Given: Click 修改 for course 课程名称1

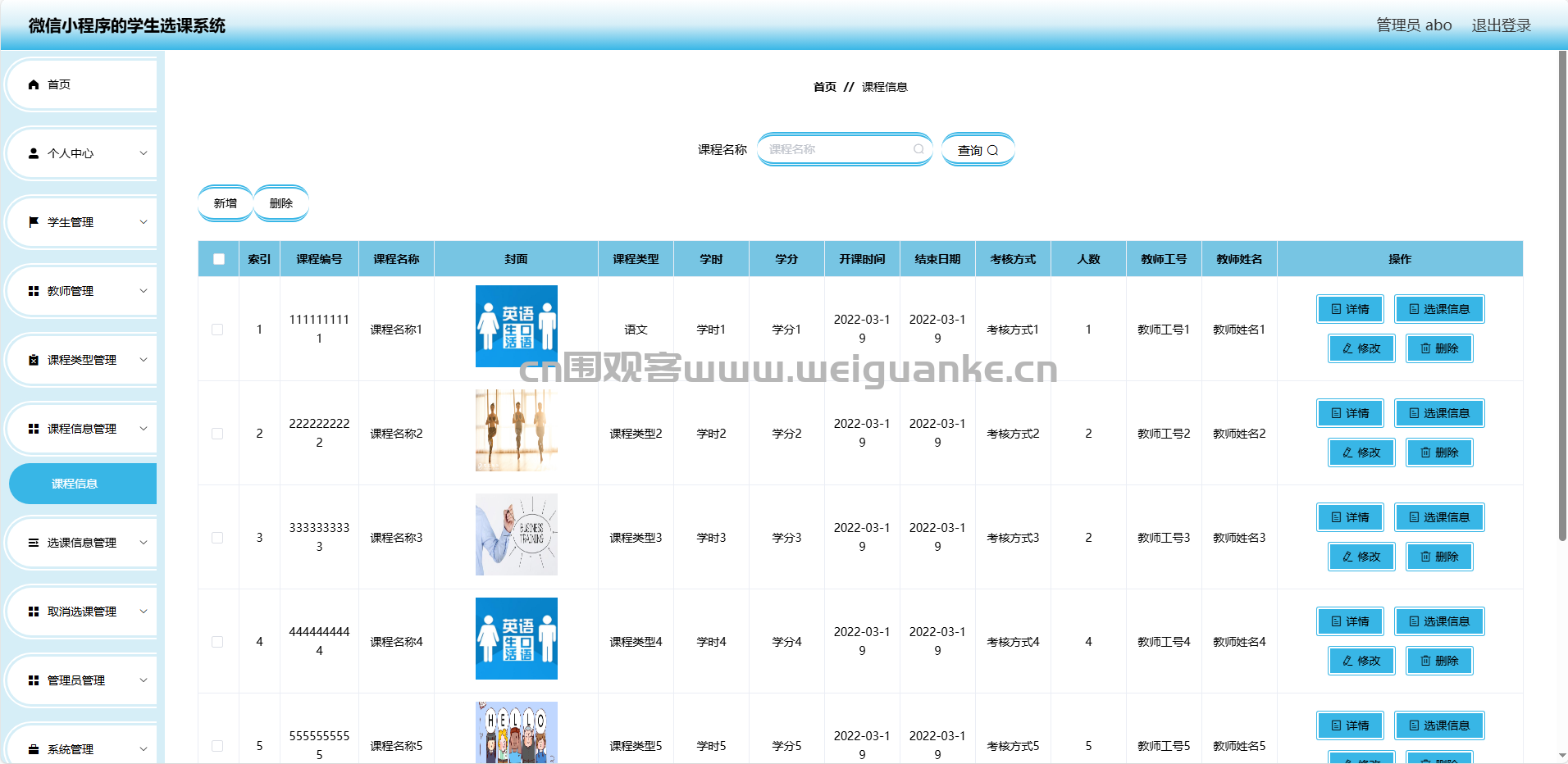Looking at the screenshot, I should coord(1361,348).
